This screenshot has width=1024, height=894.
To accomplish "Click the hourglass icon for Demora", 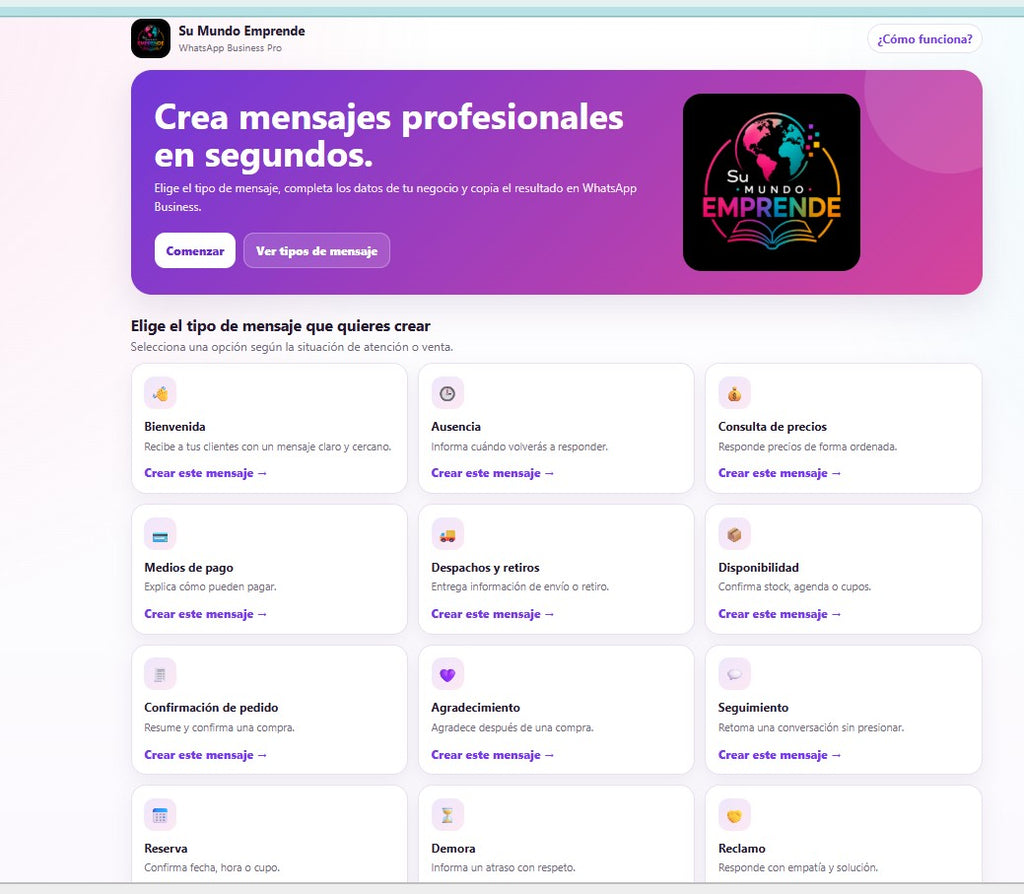I will click(x=447, y=815).
